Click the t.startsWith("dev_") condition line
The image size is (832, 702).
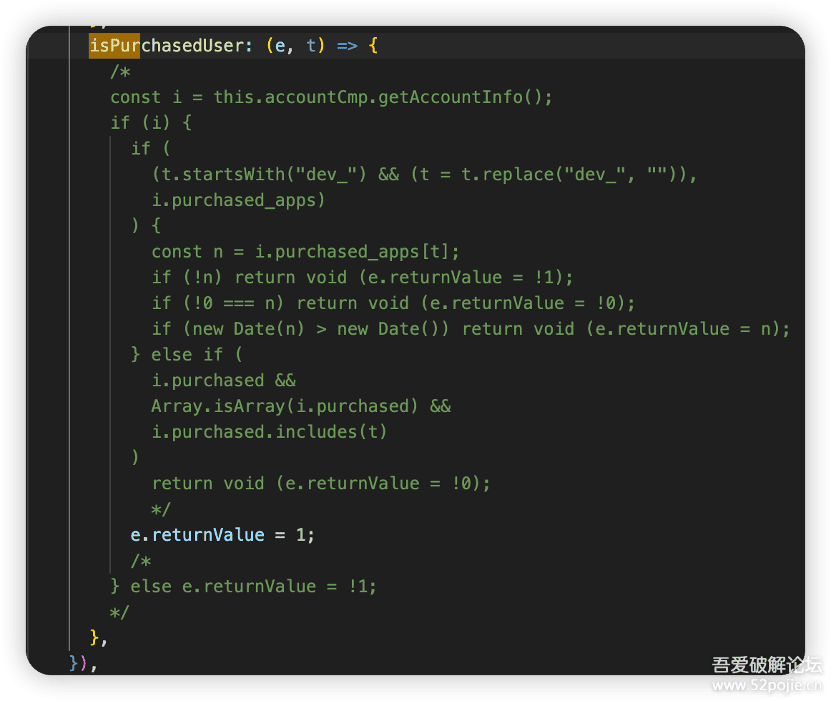click(424, 174)
